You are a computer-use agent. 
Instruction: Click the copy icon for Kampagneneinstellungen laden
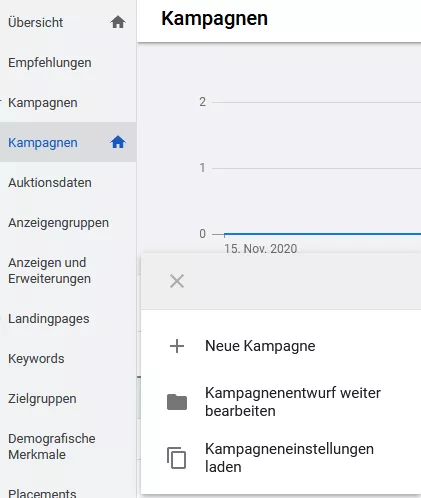(x=176, y=458)
